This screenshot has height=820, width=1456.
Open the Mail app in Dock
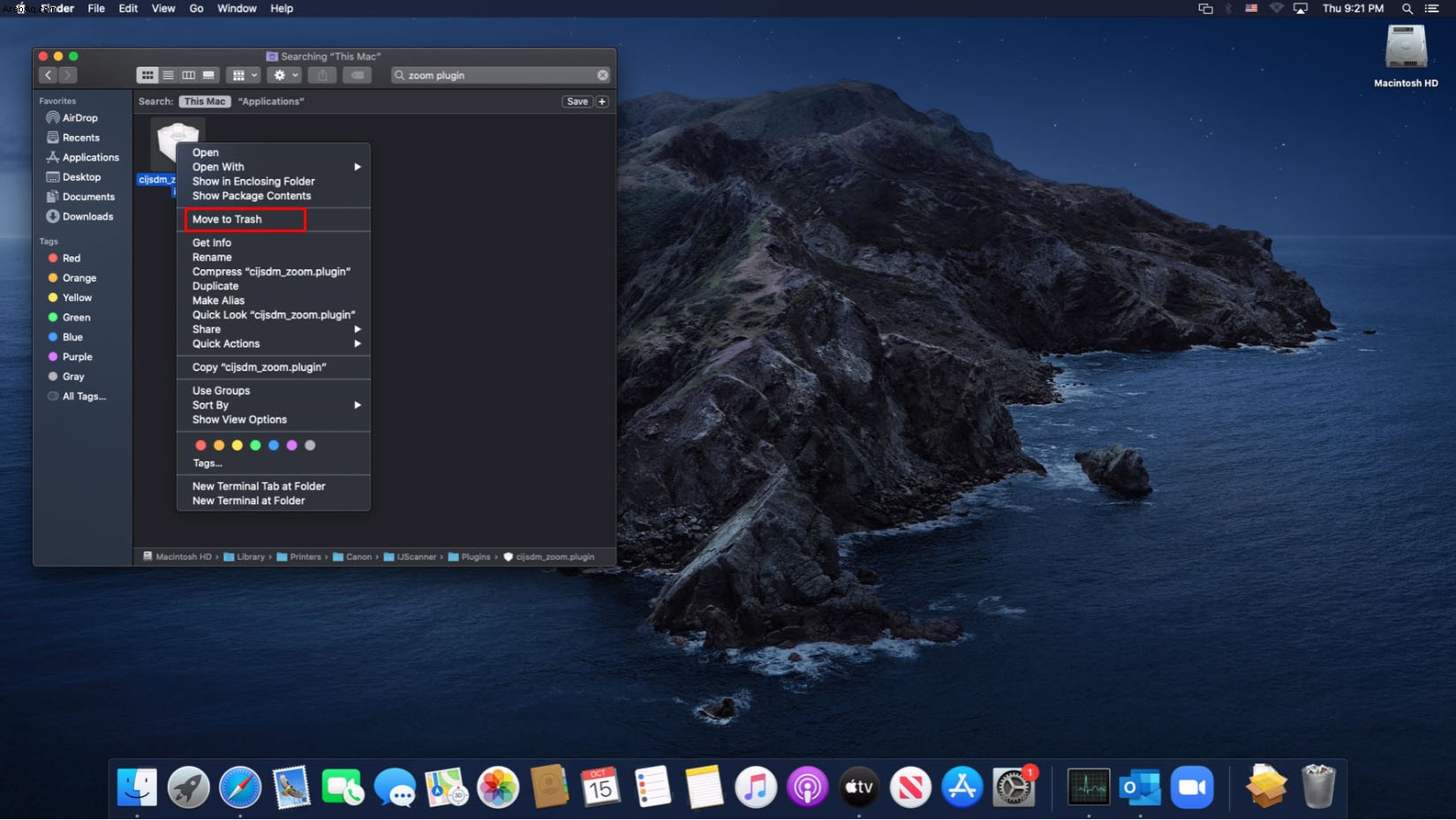coord(291,787)
